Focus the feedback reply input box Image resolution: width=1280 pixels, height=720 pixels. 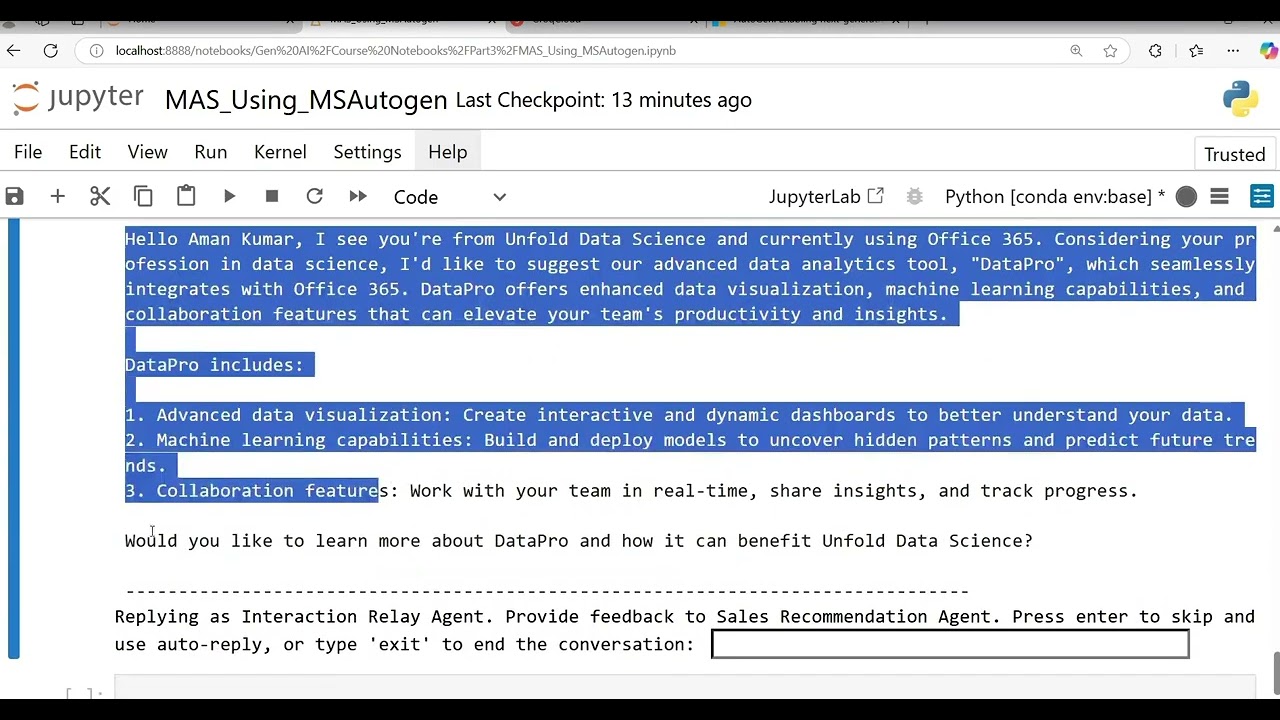[950, 644]
